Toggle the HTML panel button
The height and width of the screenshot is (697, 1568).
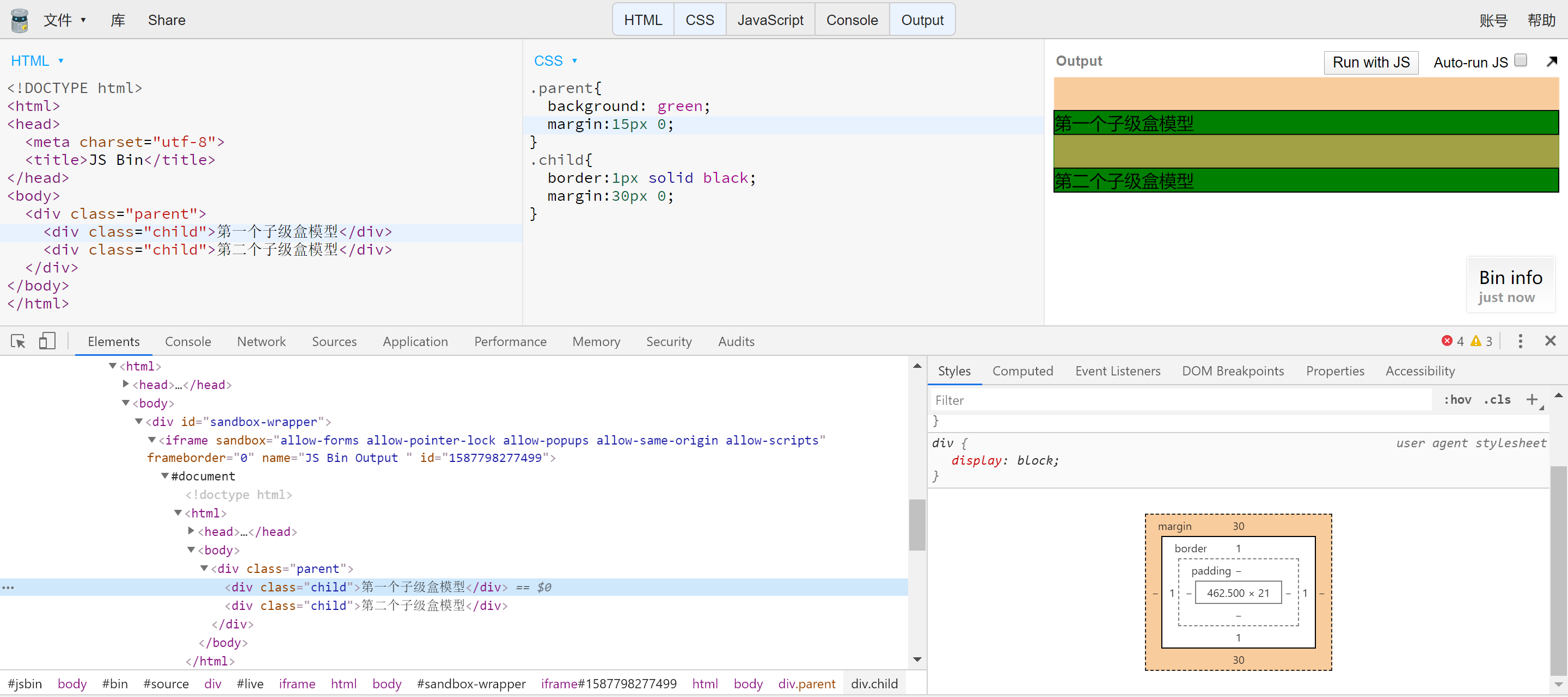pyautogui.click(x=643, y=20)
